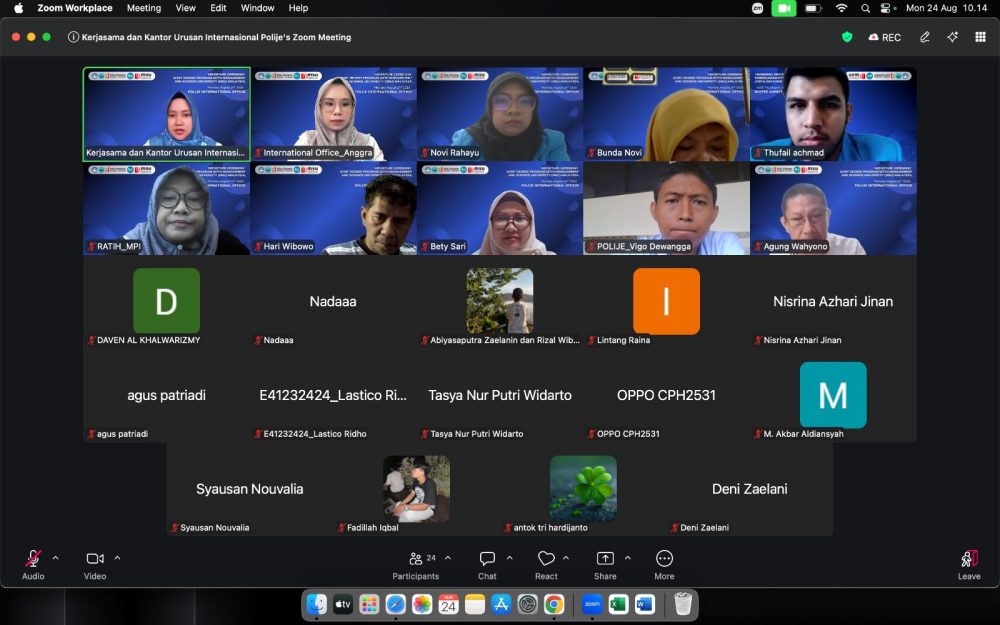
Task: Expand video options arrow beside Video
Action: [117, 558]
